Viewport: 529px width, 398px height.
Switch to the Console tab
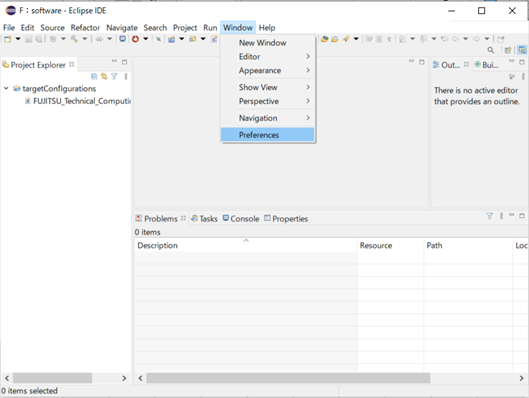pyautogui.click(x=241, y=219)
